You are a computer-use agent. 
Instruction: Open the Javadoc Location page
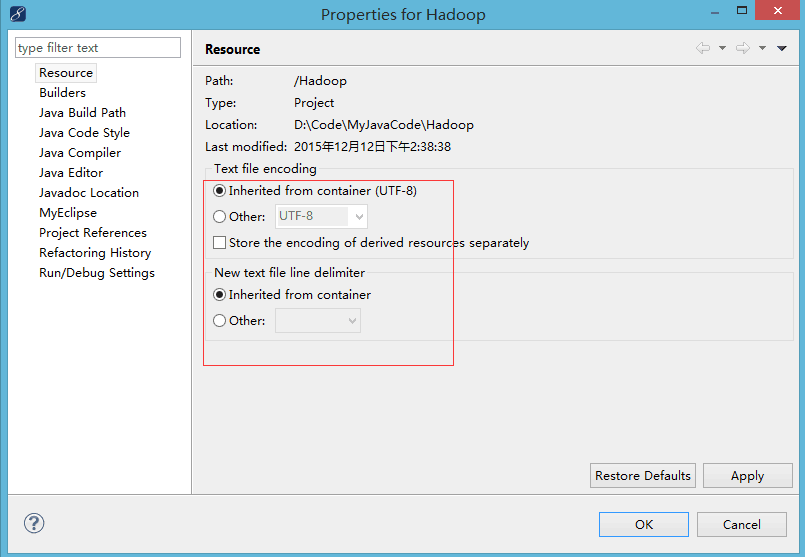coord(89,193)
